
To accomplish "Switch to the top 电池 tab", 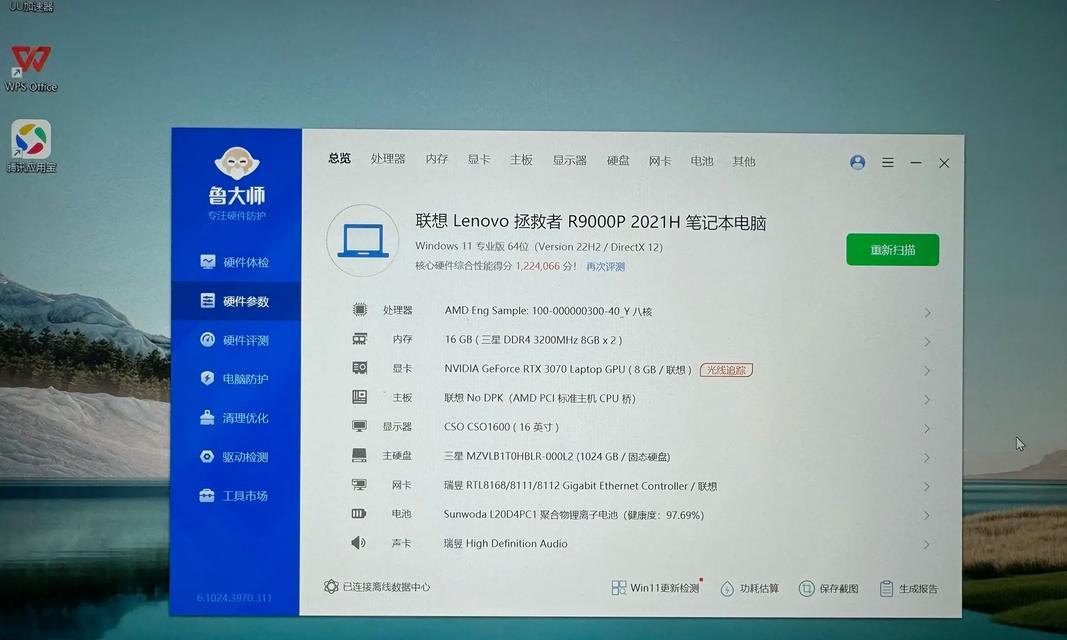I will coord(702,161).
